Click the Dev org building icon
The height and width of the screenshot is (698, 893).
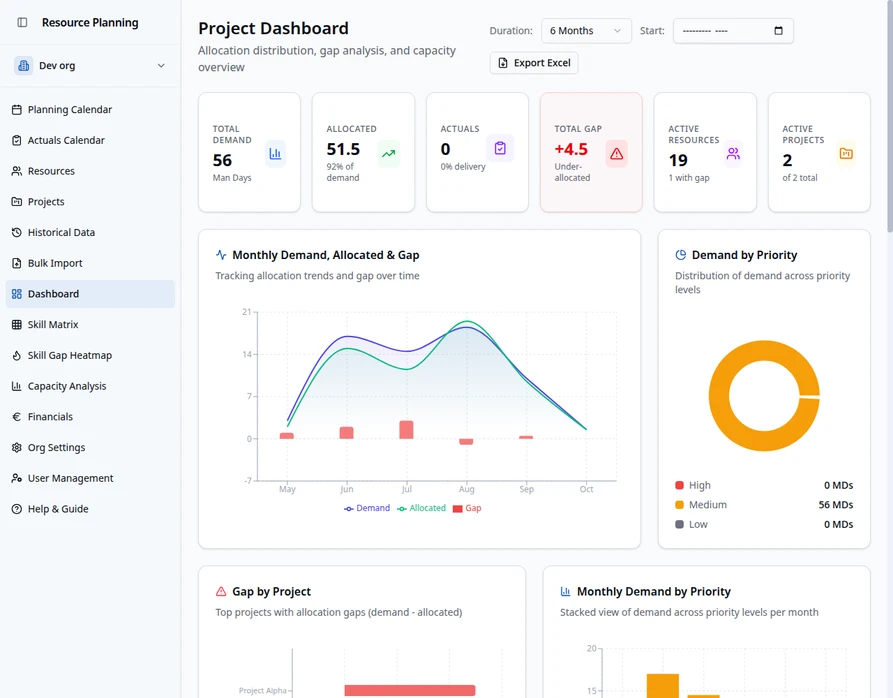click(23, 65)
